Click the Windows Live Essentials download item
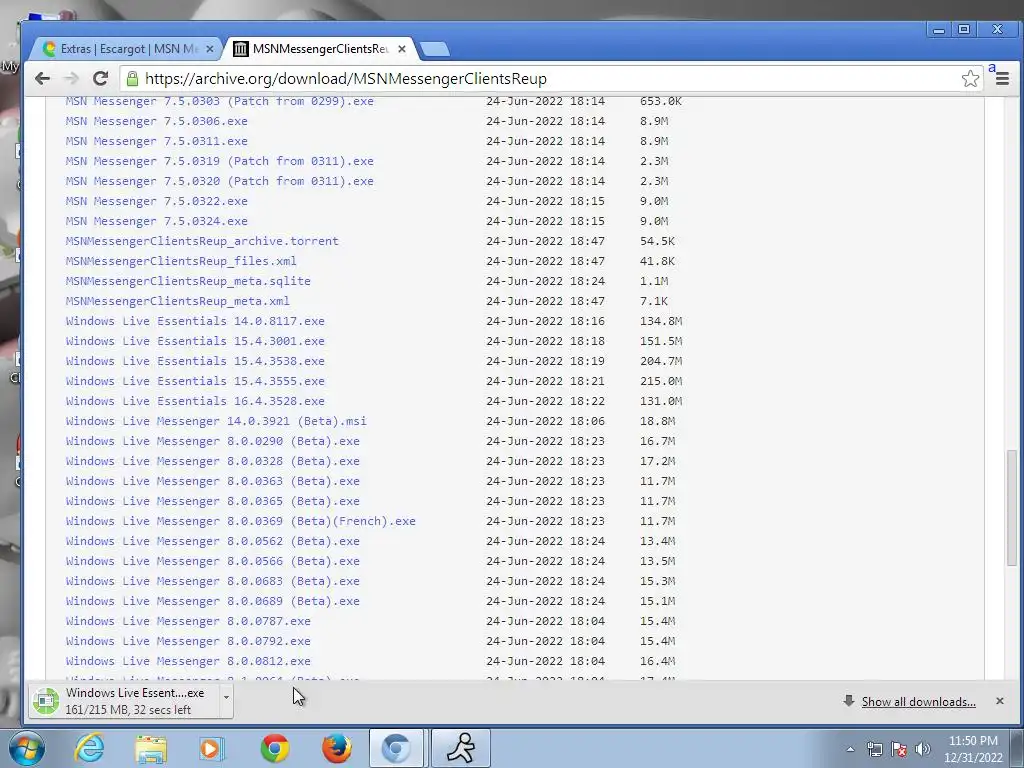The width and height of the screenshot is (1024, 768). click(125, 701)
